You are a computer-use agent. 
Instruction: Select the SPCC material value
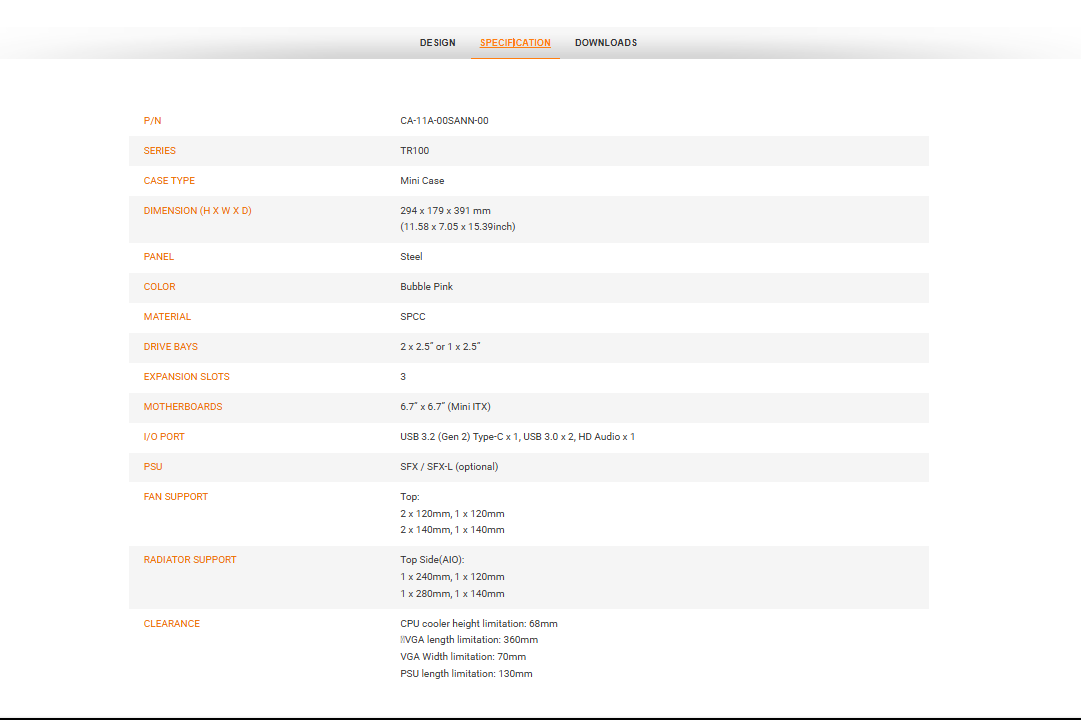pyautogui.click(x=412, y=317)
